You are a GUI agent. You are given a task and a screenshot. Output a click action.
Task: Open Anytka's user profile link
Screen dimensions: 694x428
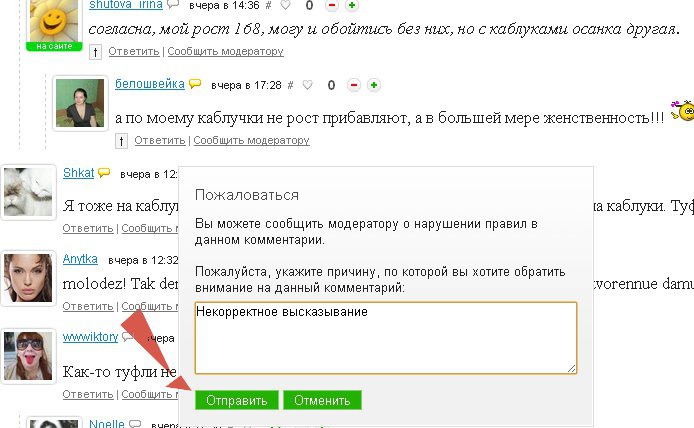click(80, 259)
